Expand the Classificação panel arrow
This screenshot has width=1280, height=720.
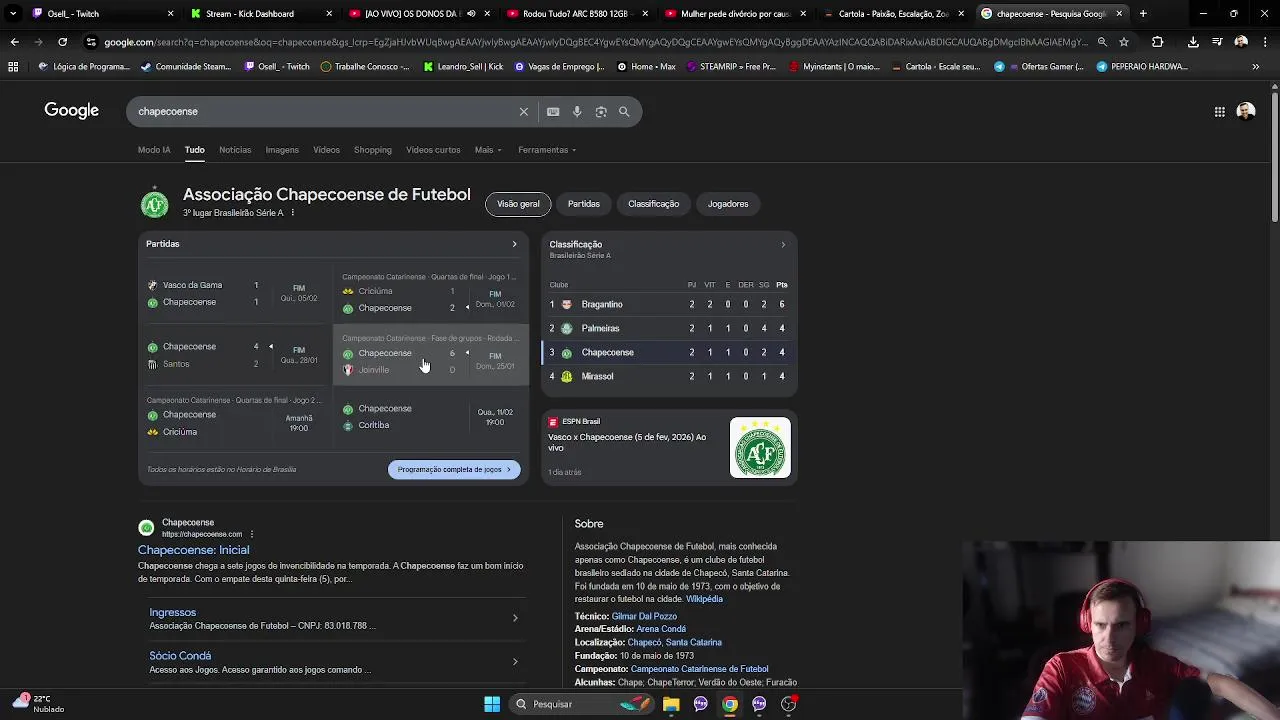click(x=783, y=244)
